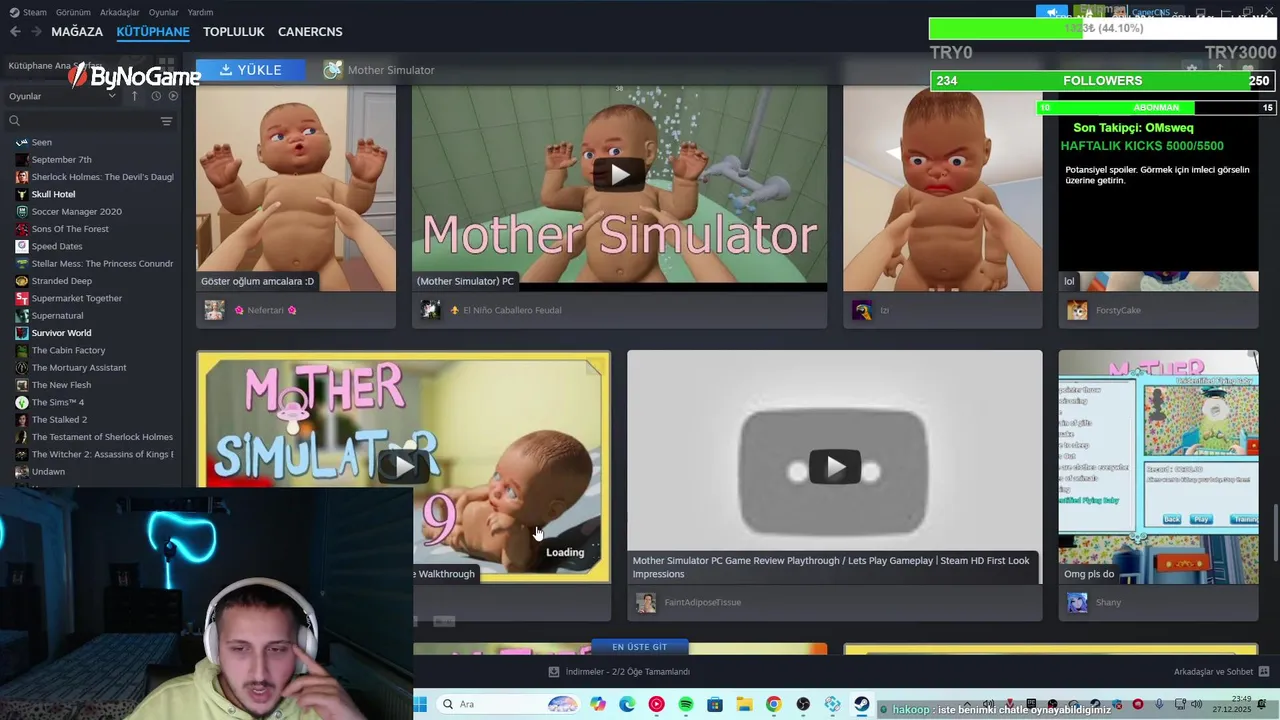Screen dimensions: 1280x720
Task: Open the 'Göster oğlum amcalara :D' screenshot
Action: 296,188
